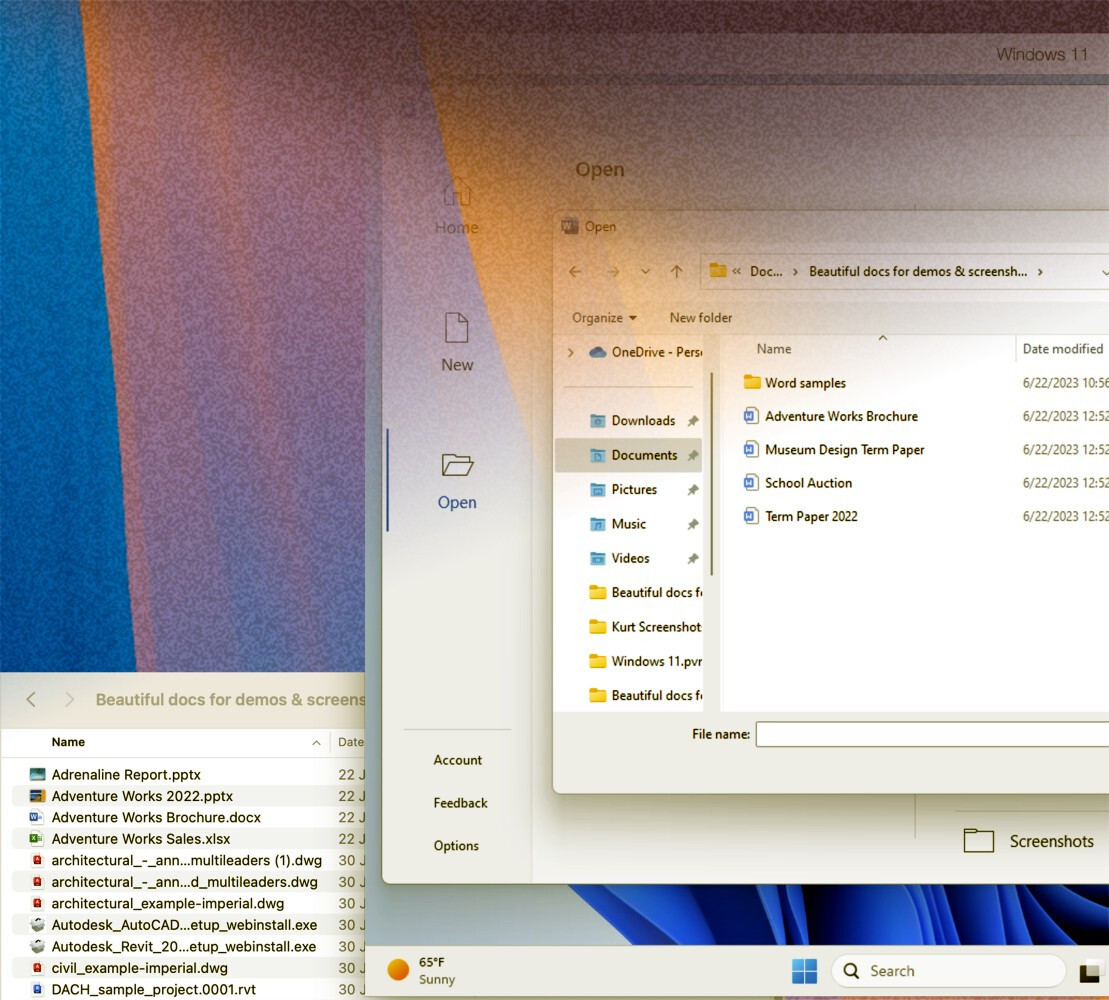Click New folder in the dialog toolbar
1109x1000 pixels.
700,318
